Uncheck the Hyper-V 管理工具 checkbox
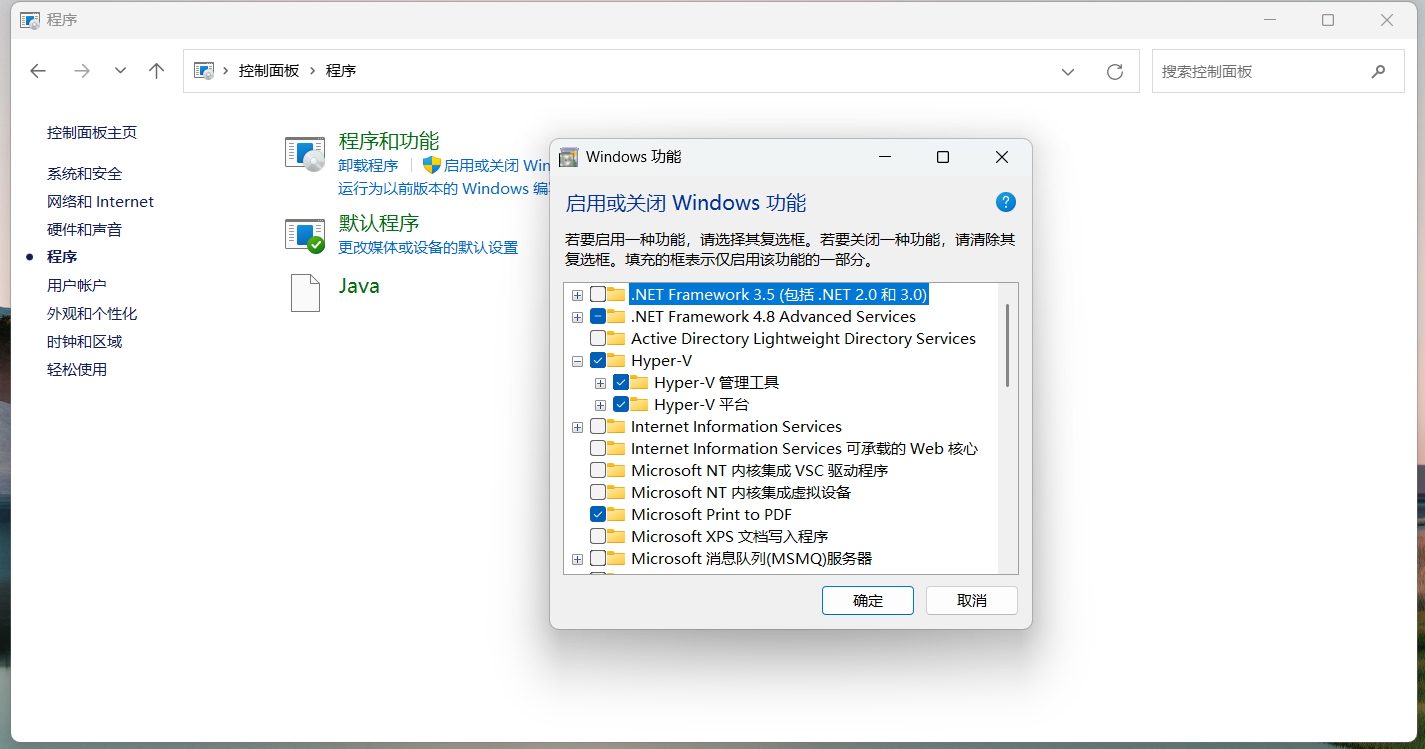The height and width of the screenshot is (749, 1425). click(620, 382)
